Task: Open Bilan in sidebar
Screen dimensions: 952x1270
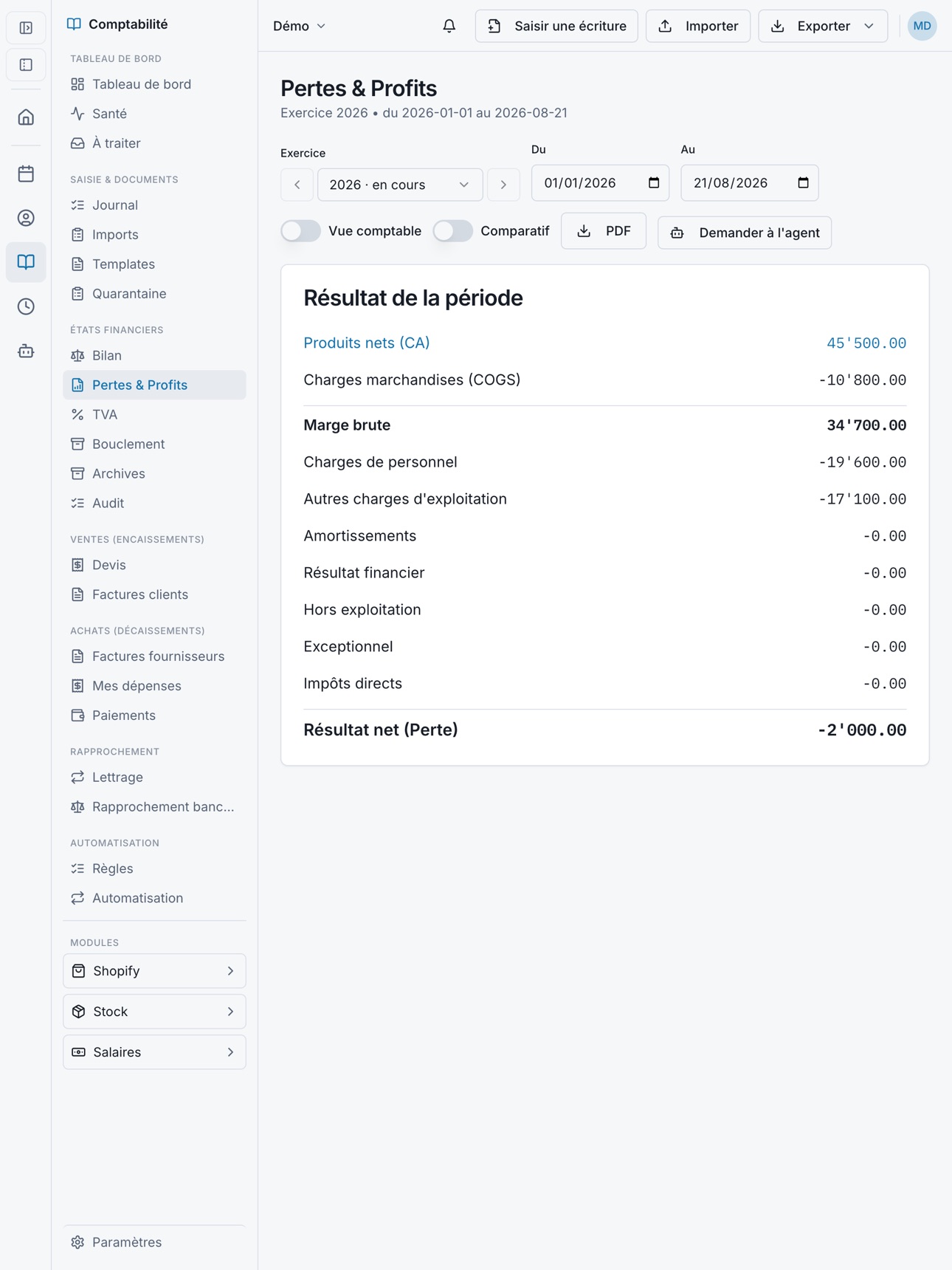Action: point(154,355)
